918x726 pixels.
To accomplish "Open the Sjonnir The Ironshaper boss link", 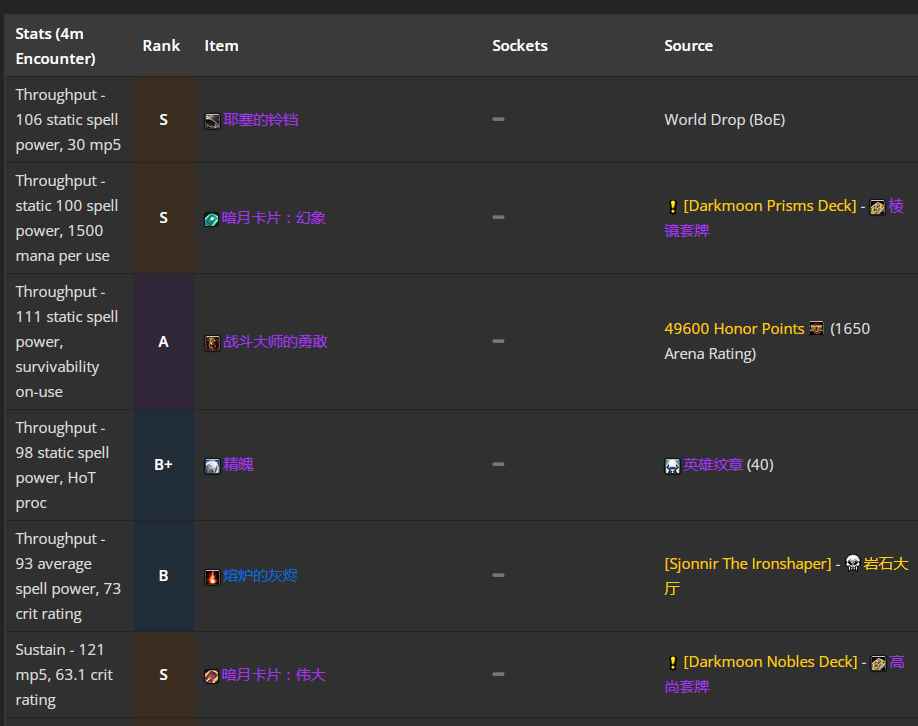I will click(748, 563).
